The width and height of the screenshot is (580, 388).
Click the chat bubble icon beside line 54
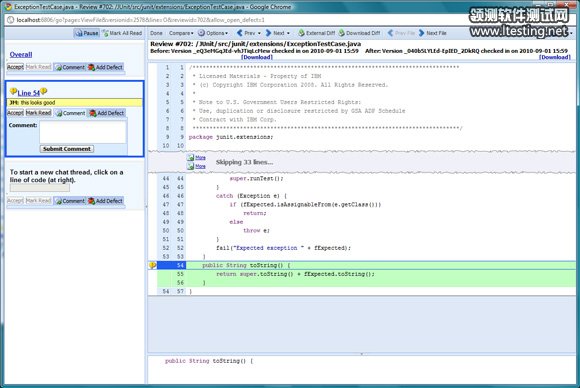[x=152, y=265]
